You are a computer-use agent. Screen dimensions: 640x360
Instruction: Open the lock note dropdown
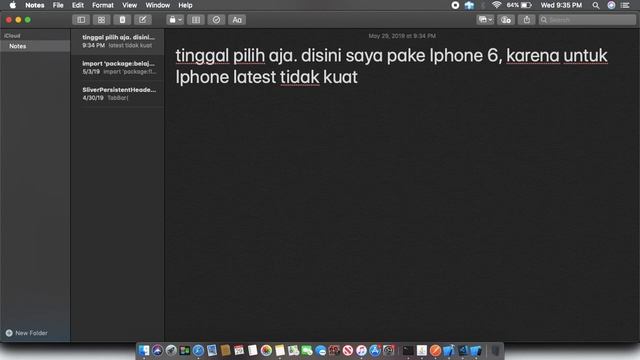tap(175, 20)
